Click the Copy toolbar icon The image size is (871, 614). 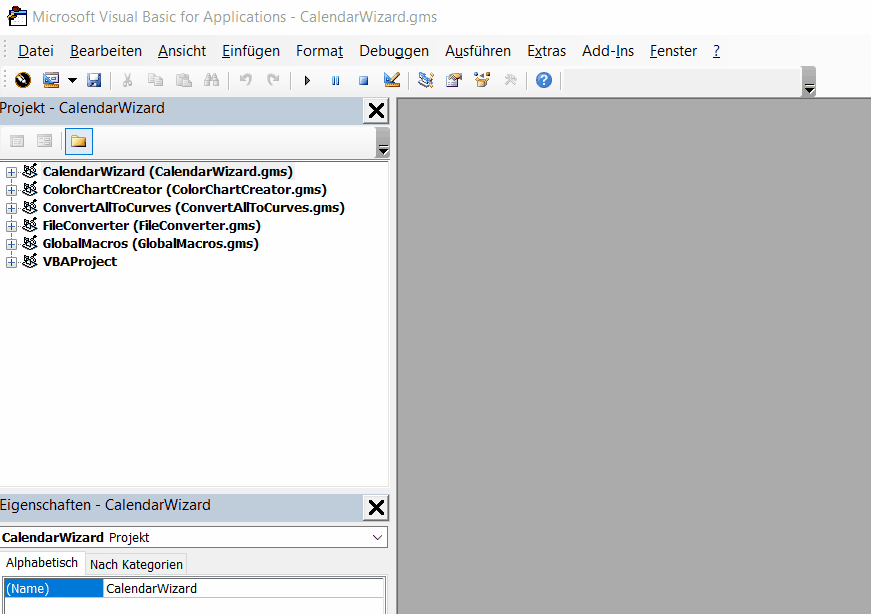(155, 80)
